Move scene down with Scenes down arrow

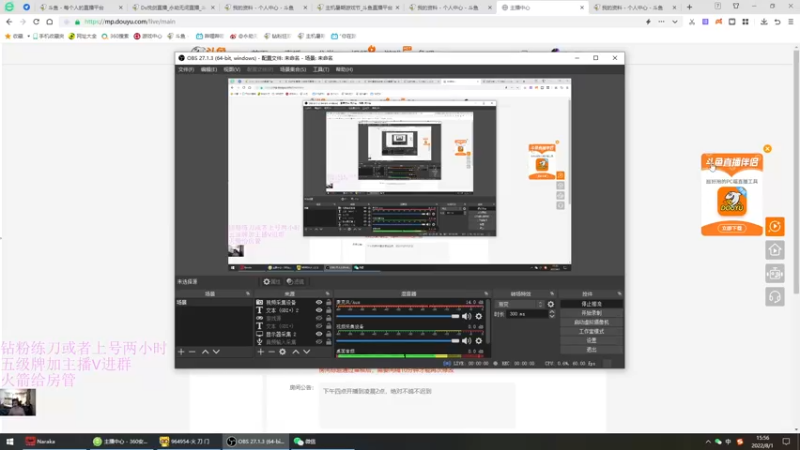pyautogui.click(x=216, y=352)
